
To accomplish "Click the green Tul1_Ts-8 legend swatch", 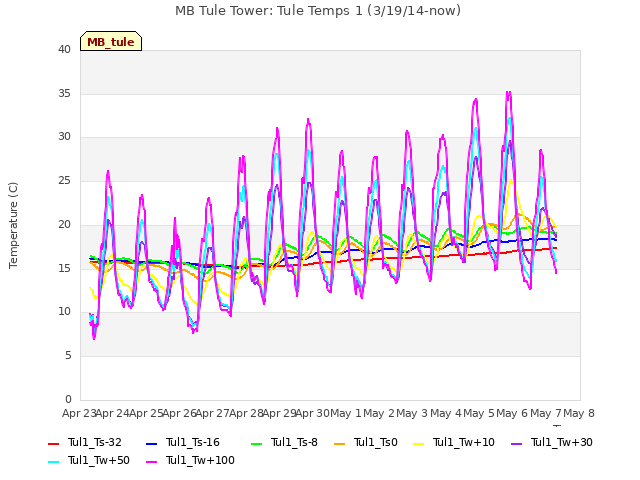I will [x=256, y=444].
